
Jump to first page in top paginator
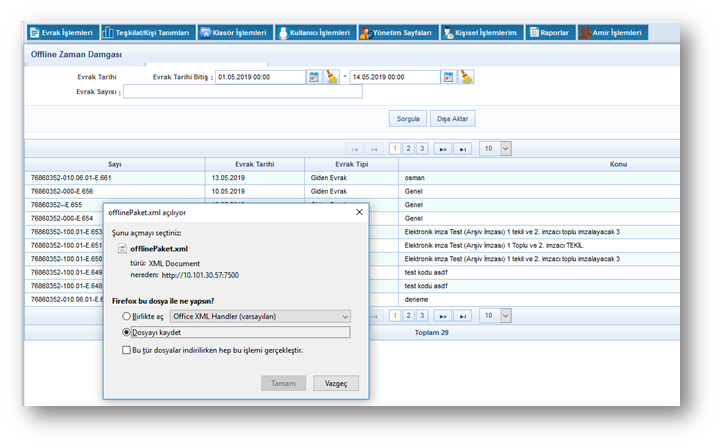coord(355,148)
